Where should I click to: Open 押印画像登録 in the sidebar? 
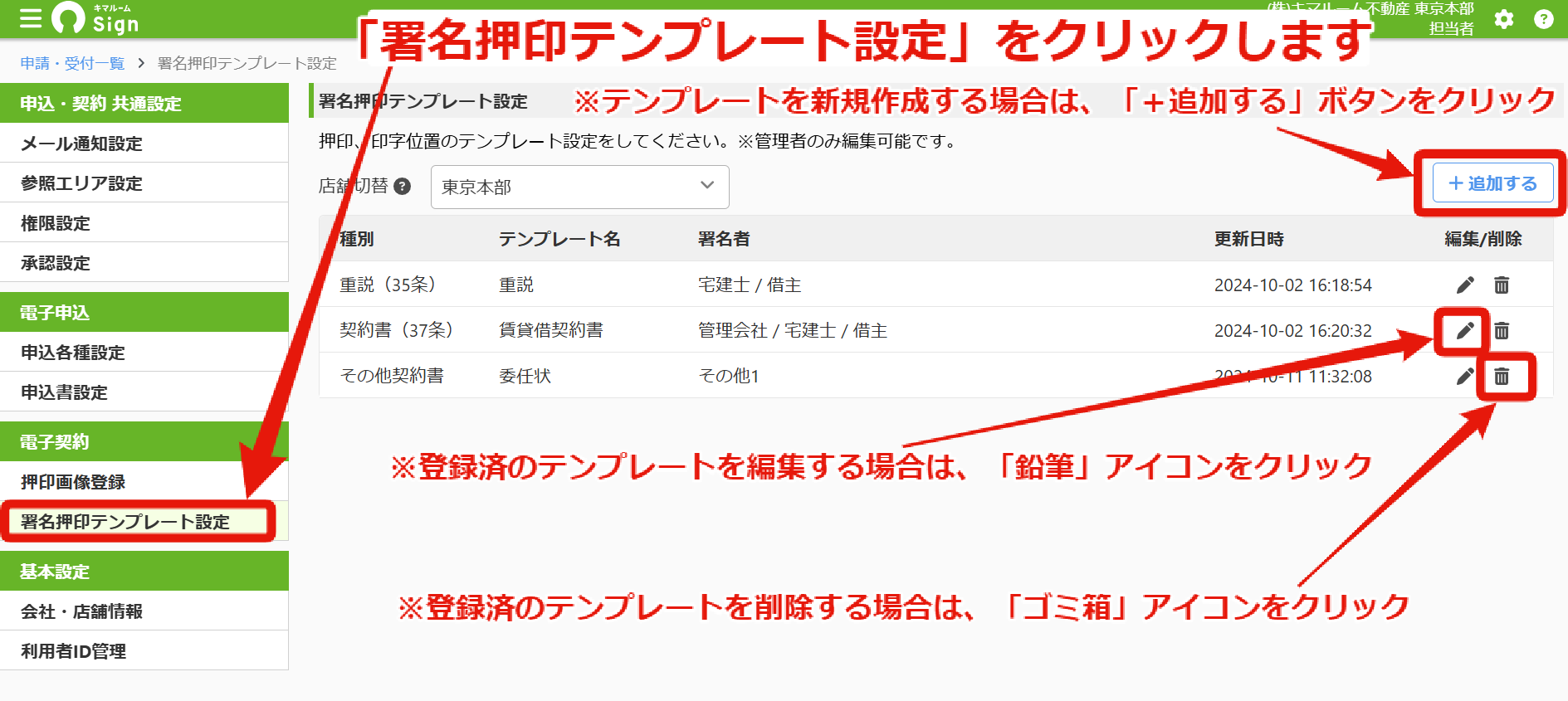144,482
